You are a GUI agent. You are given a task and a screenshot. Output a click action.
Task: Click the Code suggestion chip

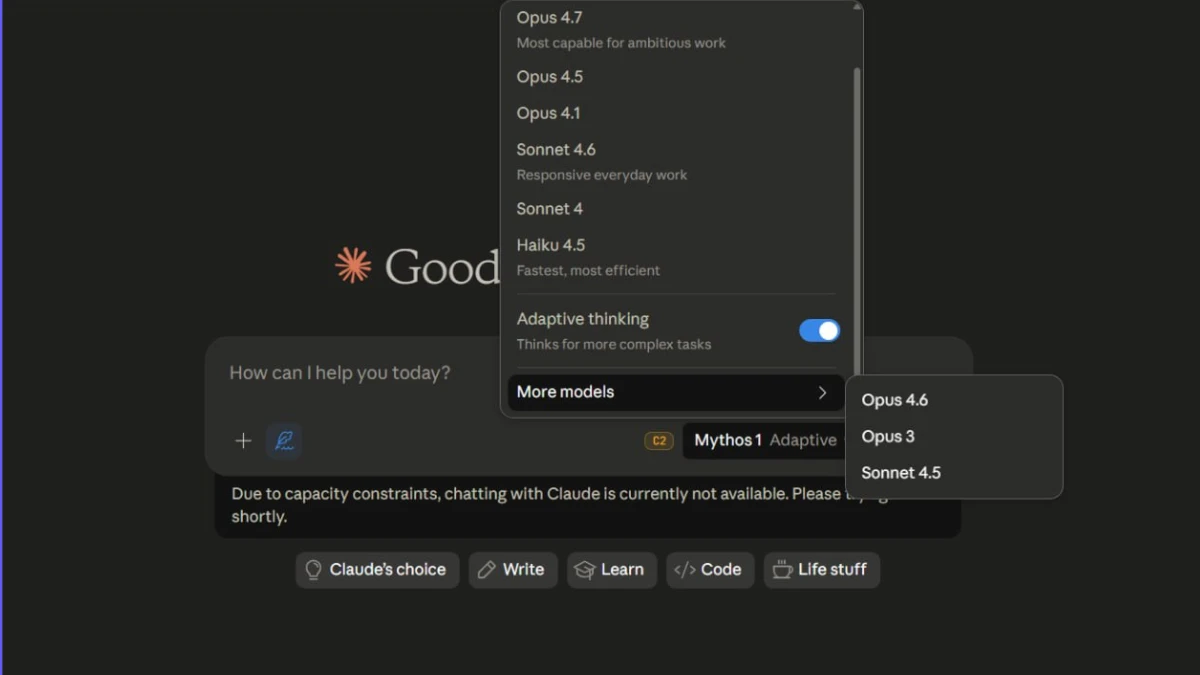tap(710, 570)
